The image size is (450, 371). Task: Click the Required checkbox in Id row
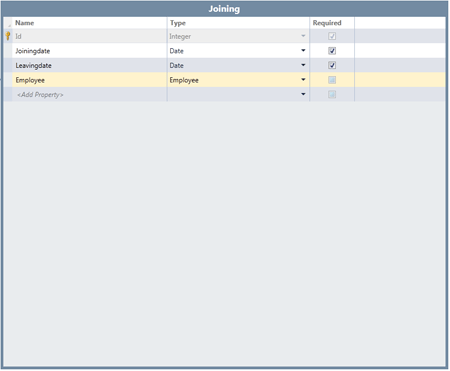click(332, 36)
